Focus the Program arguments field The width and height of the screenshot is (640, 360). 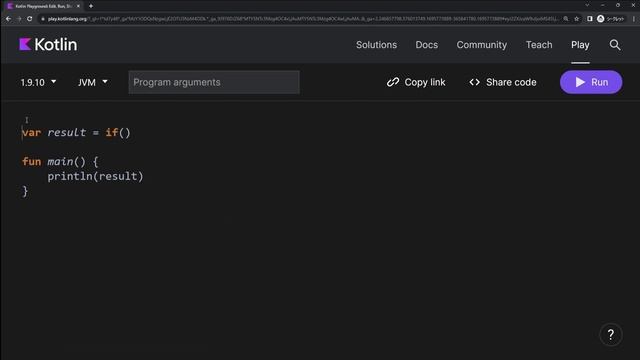point(214,82)
